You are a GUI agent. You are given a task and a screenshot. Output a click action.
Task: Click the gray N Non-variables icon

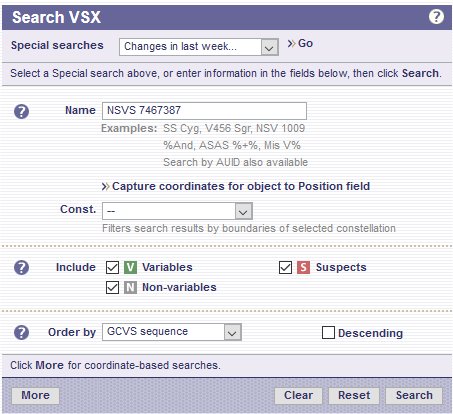(130, 287)
